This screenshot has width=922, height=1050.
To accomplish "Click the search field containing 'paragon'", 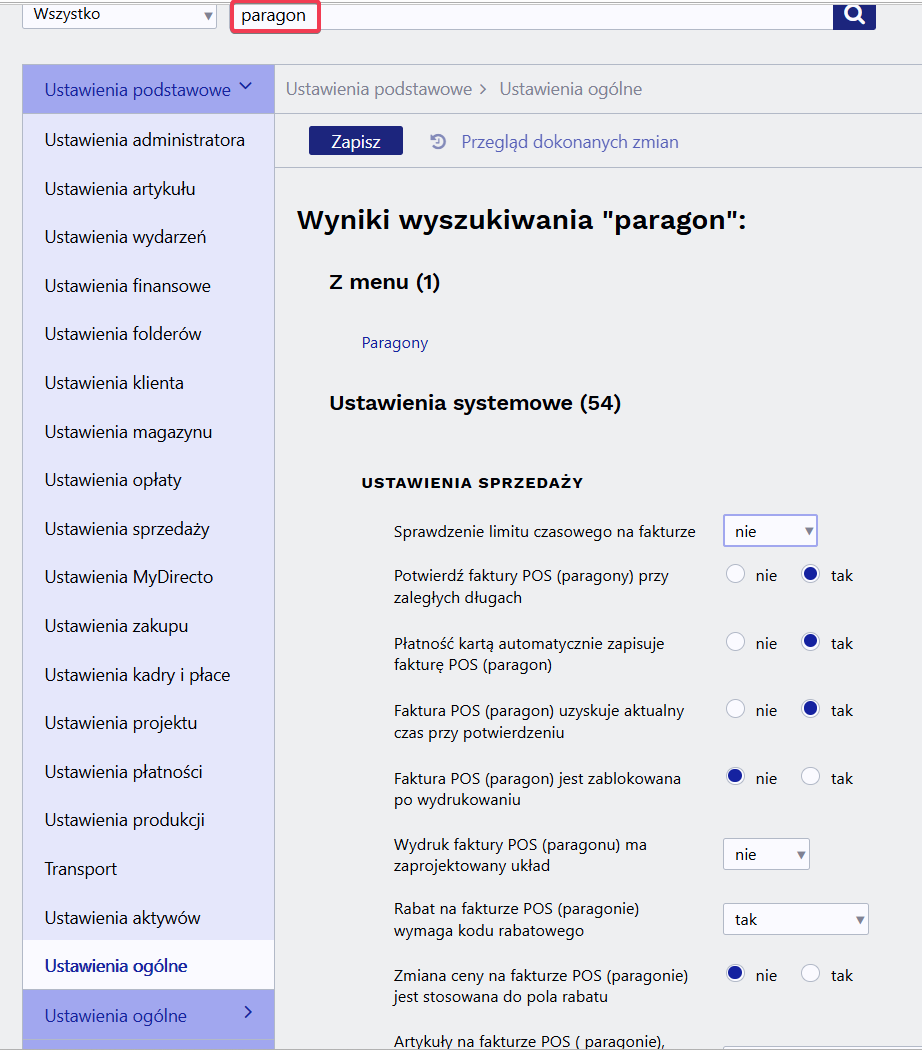I will 530,16.
